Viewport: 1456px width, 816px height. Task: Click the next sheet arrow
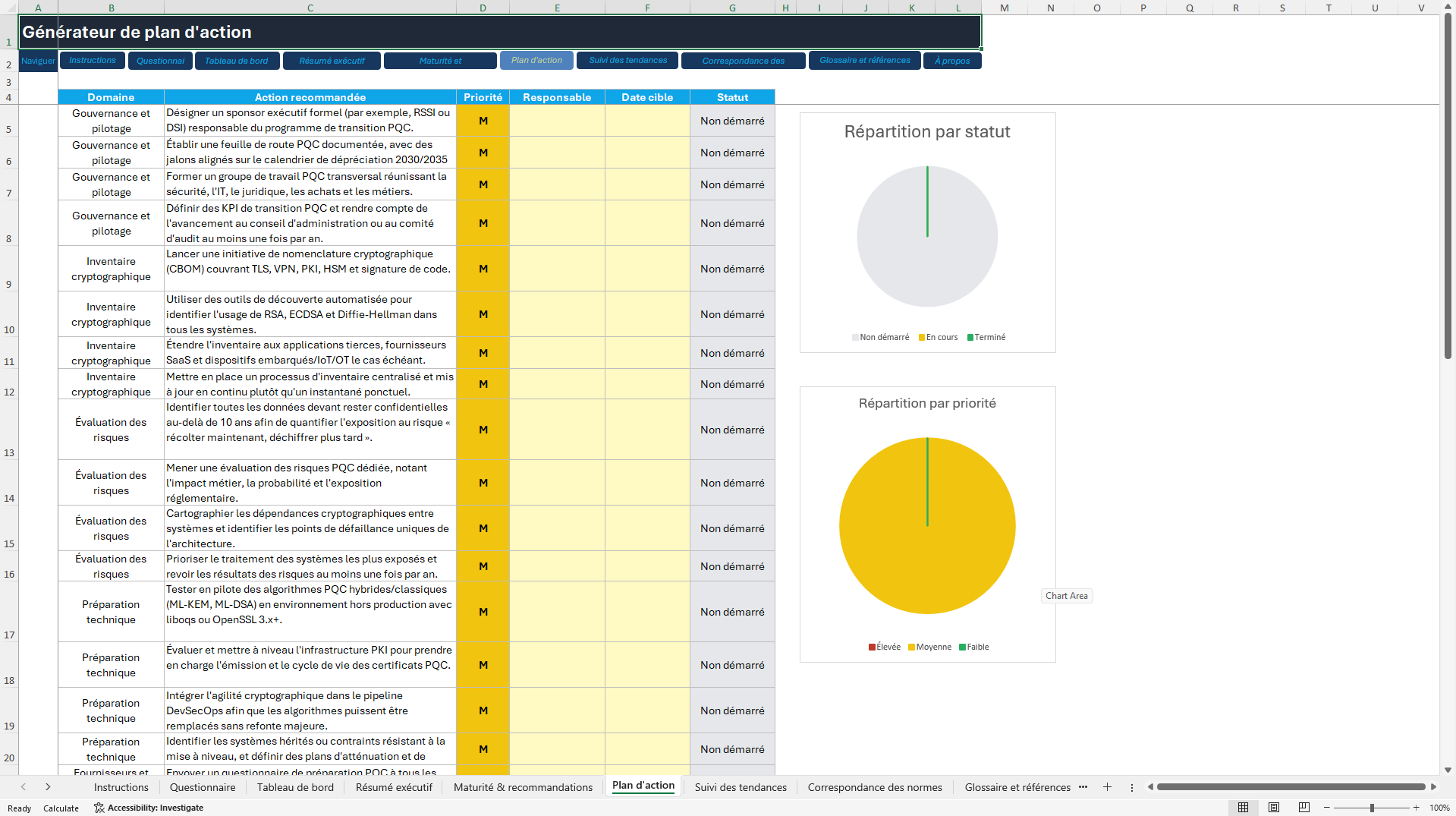(48, 787)
